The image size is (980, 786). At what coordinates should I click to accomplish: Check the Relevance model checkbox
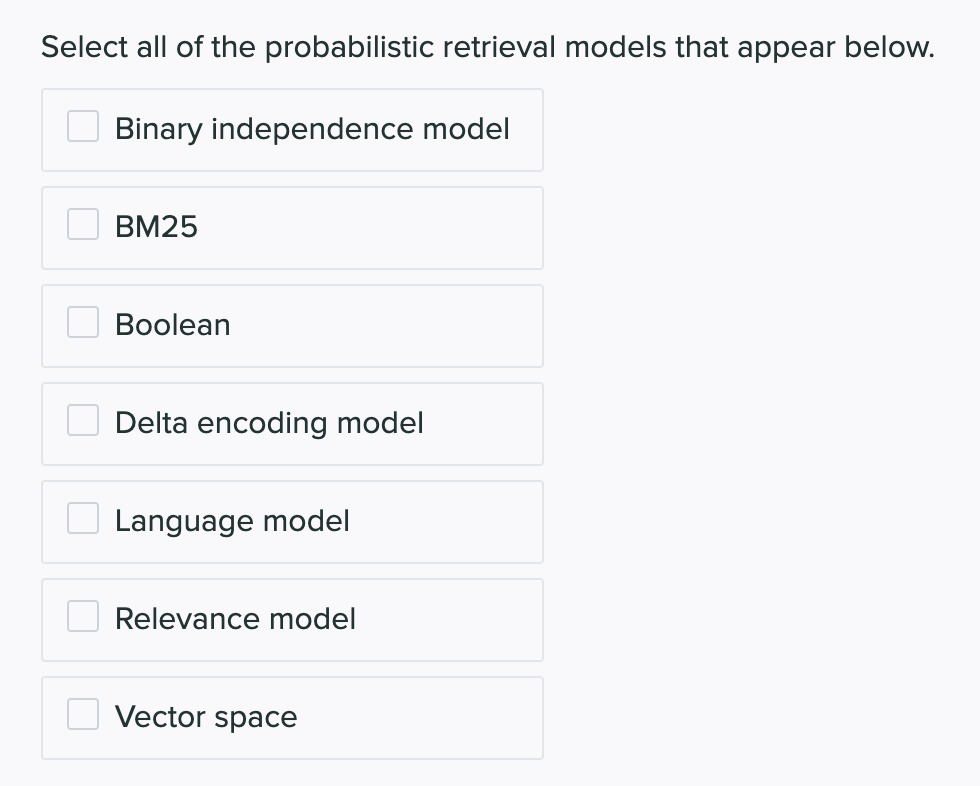pos(83,616)
